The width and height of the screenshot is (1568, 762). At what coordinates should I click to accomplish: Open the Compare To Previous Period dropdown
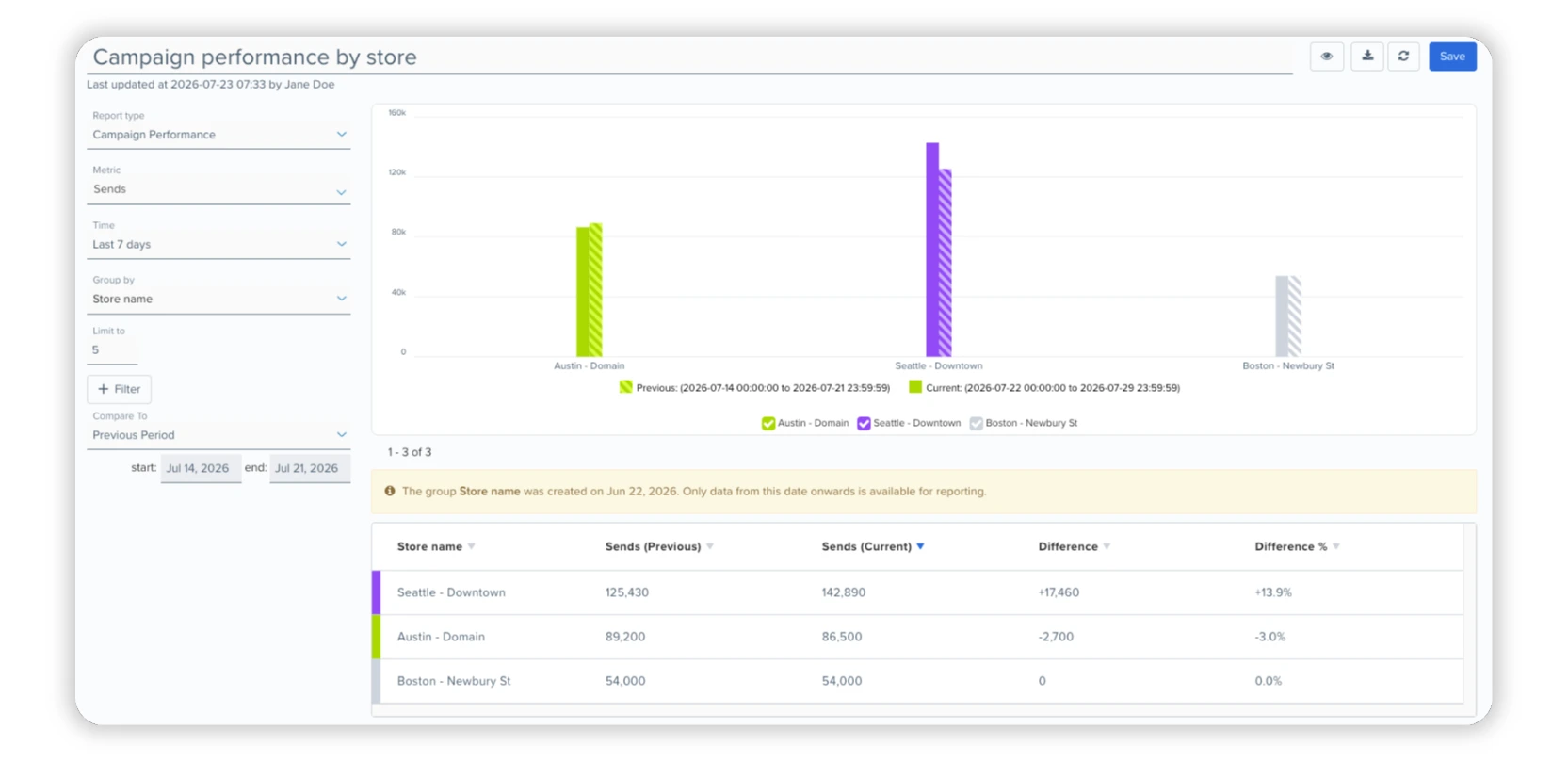(218, 435)
